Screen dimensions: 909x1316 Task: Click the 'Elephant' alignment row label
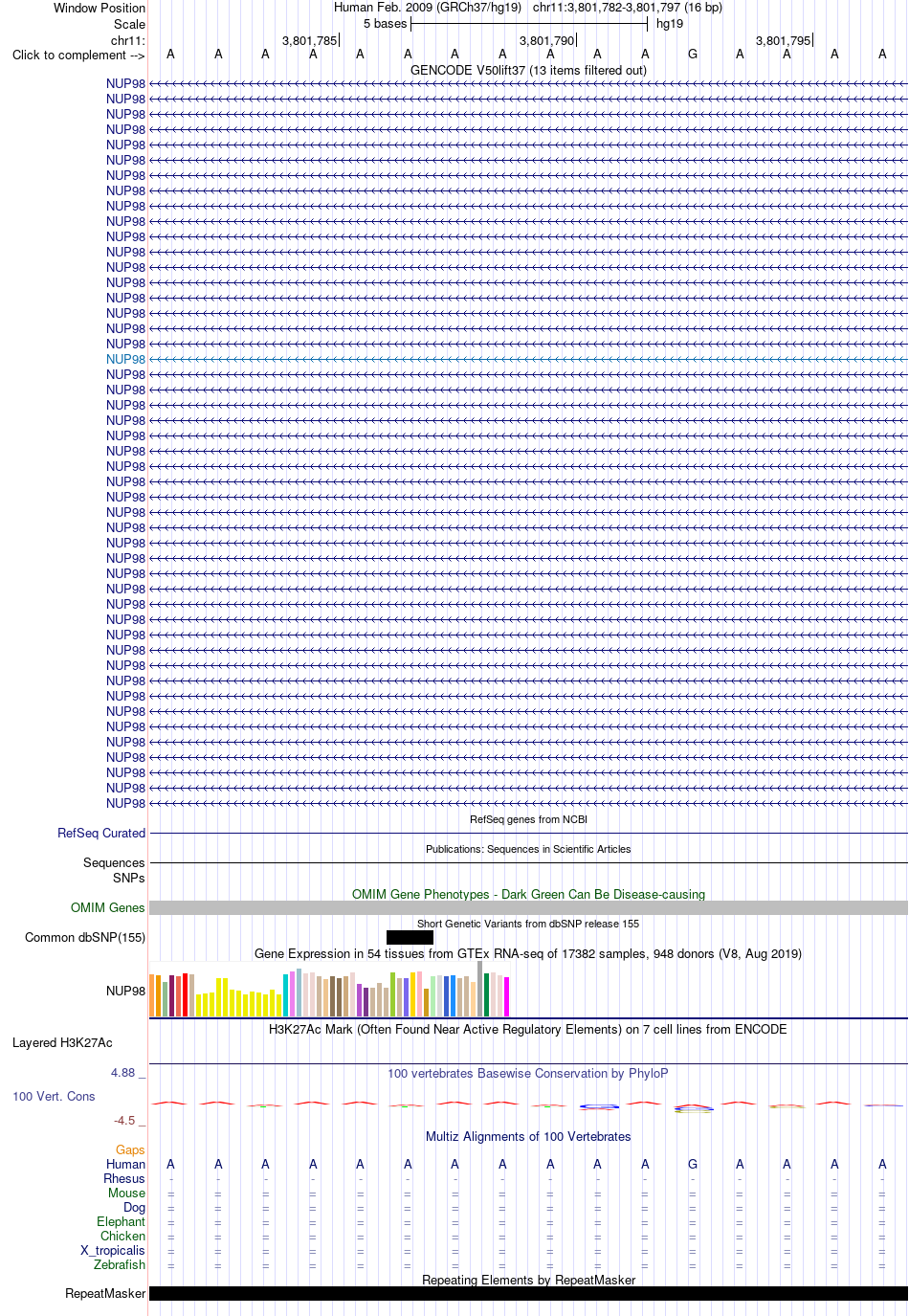point(121,1221)
